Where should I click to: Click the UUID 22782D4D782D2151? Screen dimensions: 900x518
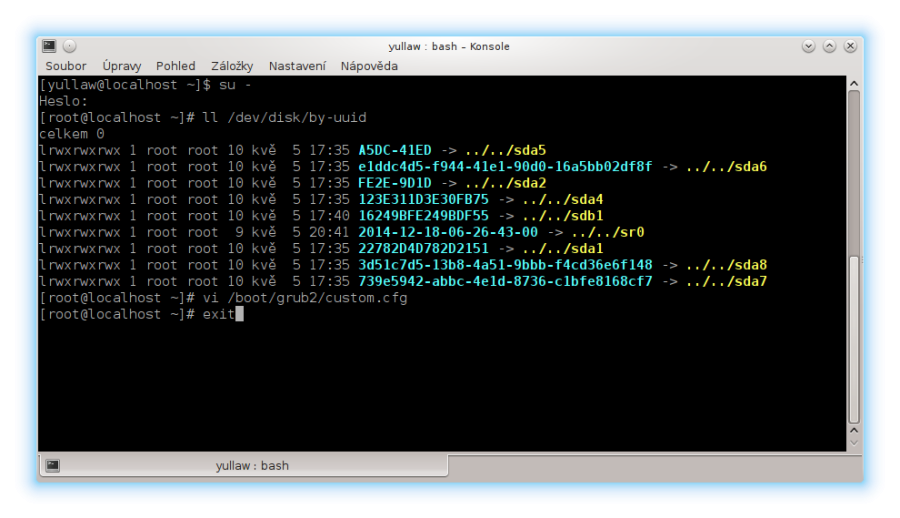[x=424, y=249]
